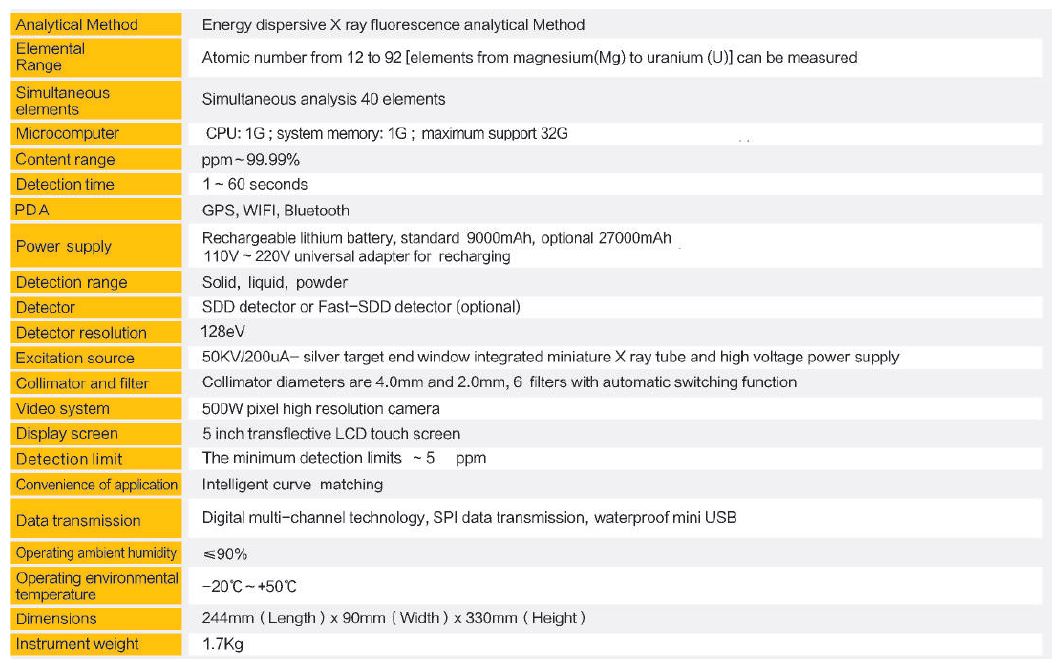Select the Display screen row header
Image resolution: width=1062 pixels, height=668 pixels.
(x=67, y=434)
